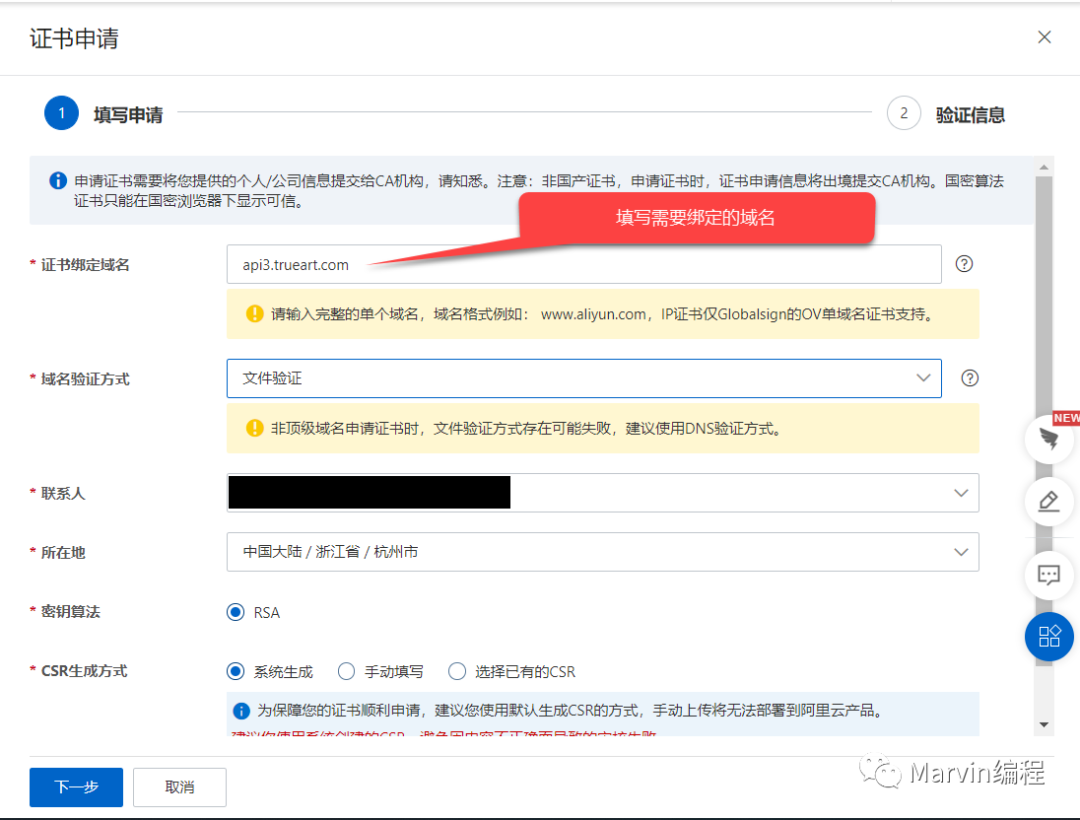Expand the 所在地 dropdown
1080x820 pixels.
coord(603,551)
